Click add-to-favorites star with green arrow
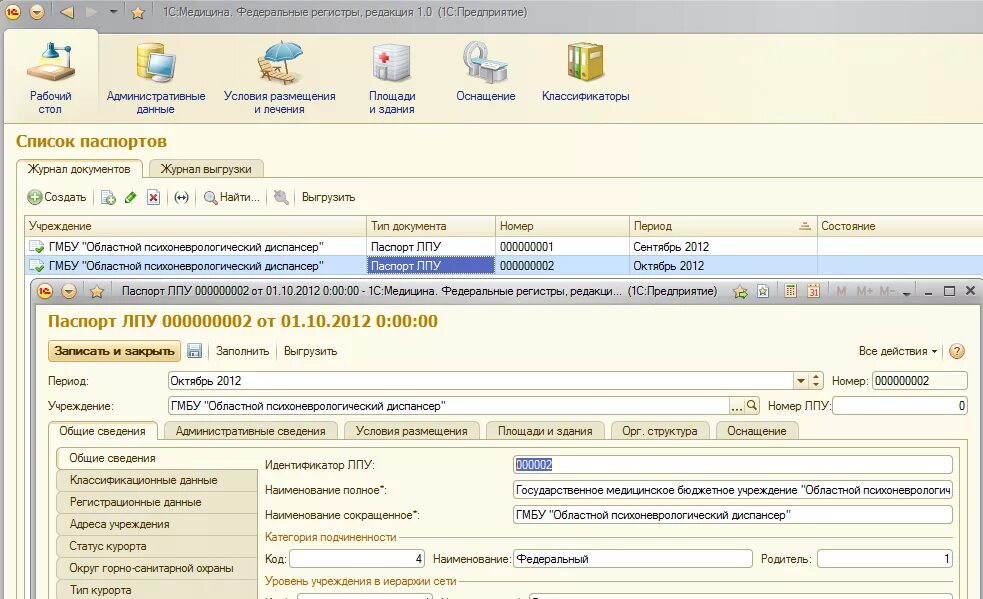This screenshot has height=599, width=983. coord(740,292)
